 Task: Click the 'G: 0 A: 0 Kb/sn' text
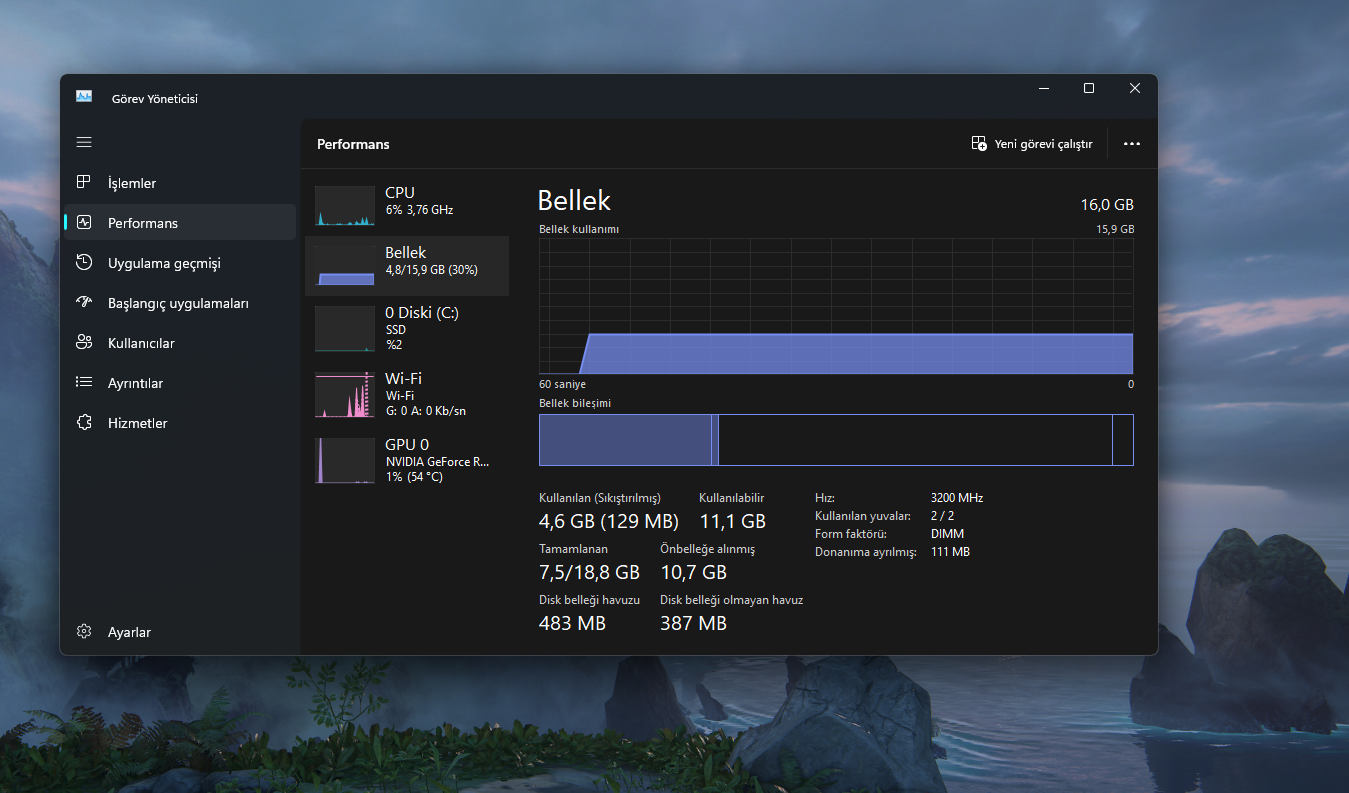[426, 411]
